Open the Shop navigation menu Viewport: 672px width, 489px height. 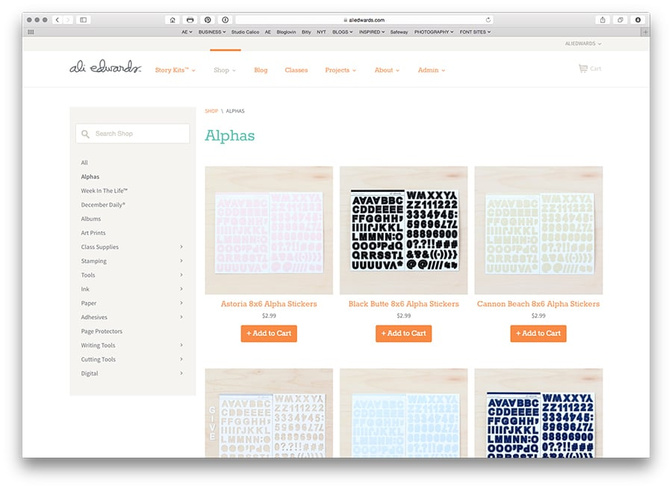[225, 70]
